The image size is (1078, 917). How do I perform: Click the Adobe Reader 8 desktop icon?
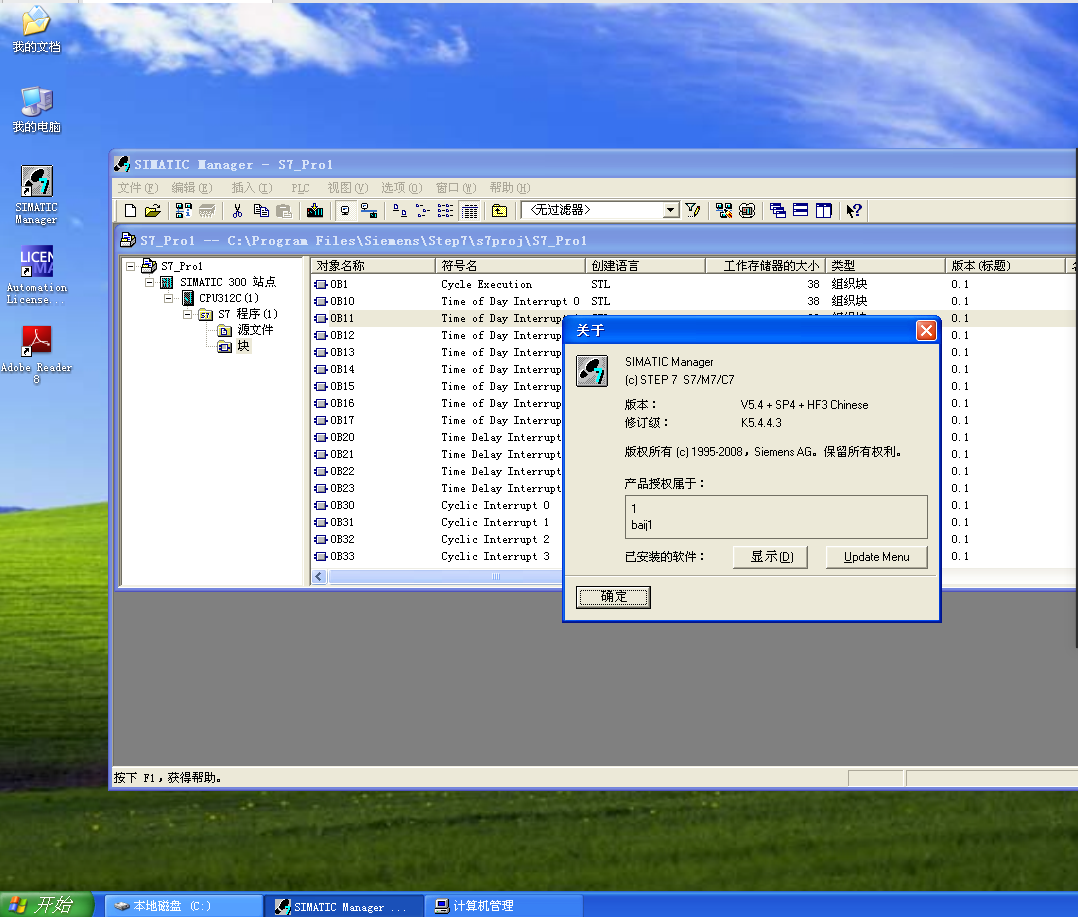tap(36, 355)
